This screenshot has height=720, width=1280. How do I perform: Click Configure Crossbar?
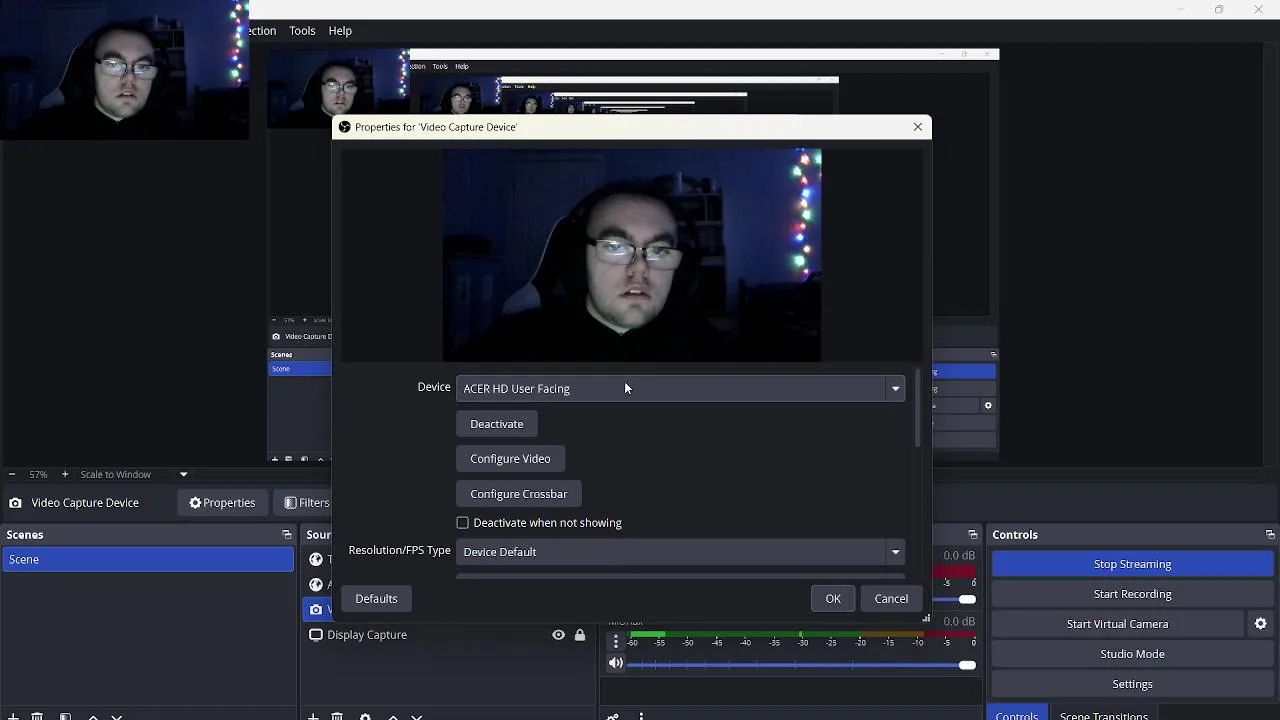coord(518,494)
